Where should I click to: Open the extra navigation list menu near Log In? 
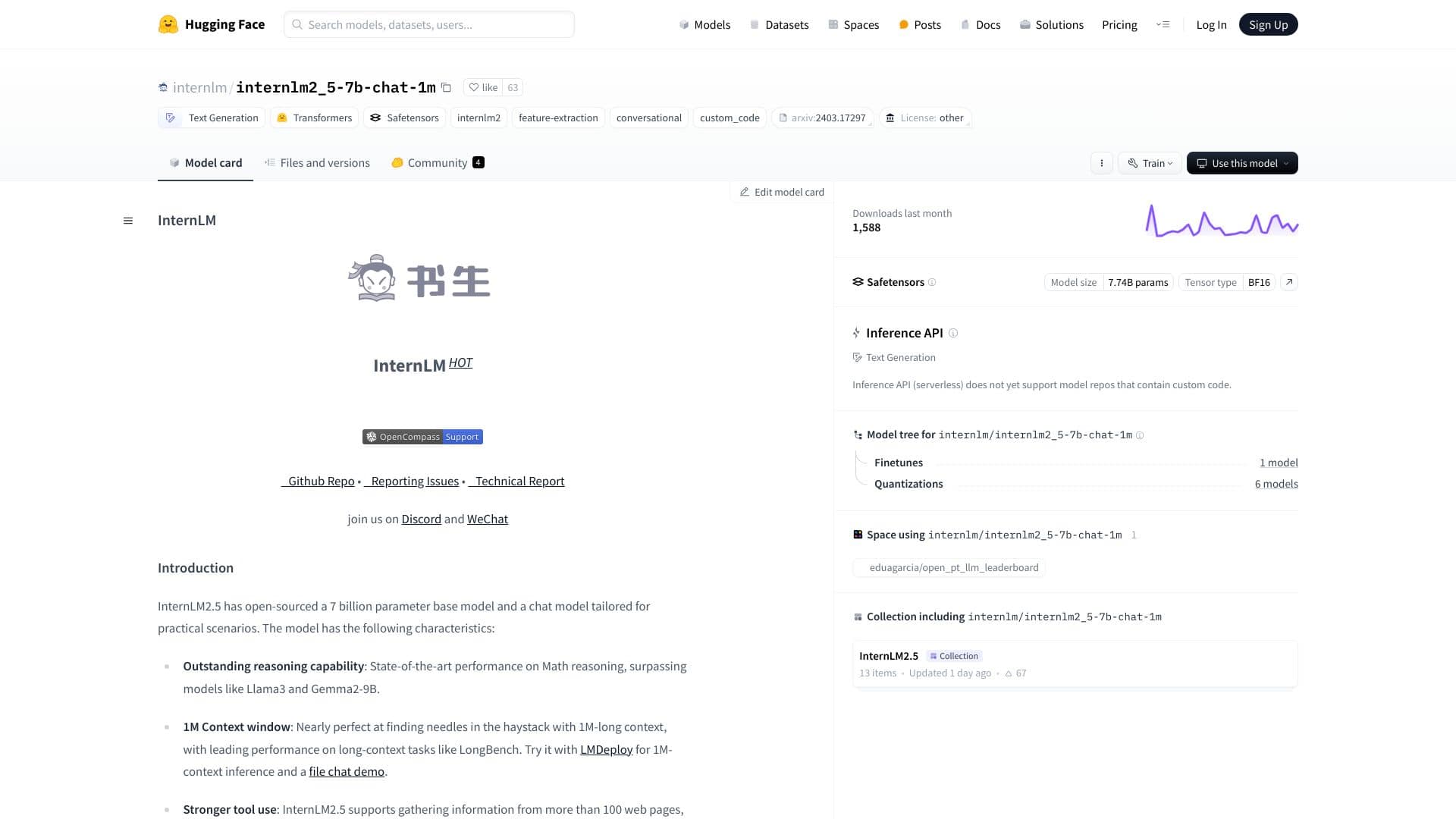1163,24
